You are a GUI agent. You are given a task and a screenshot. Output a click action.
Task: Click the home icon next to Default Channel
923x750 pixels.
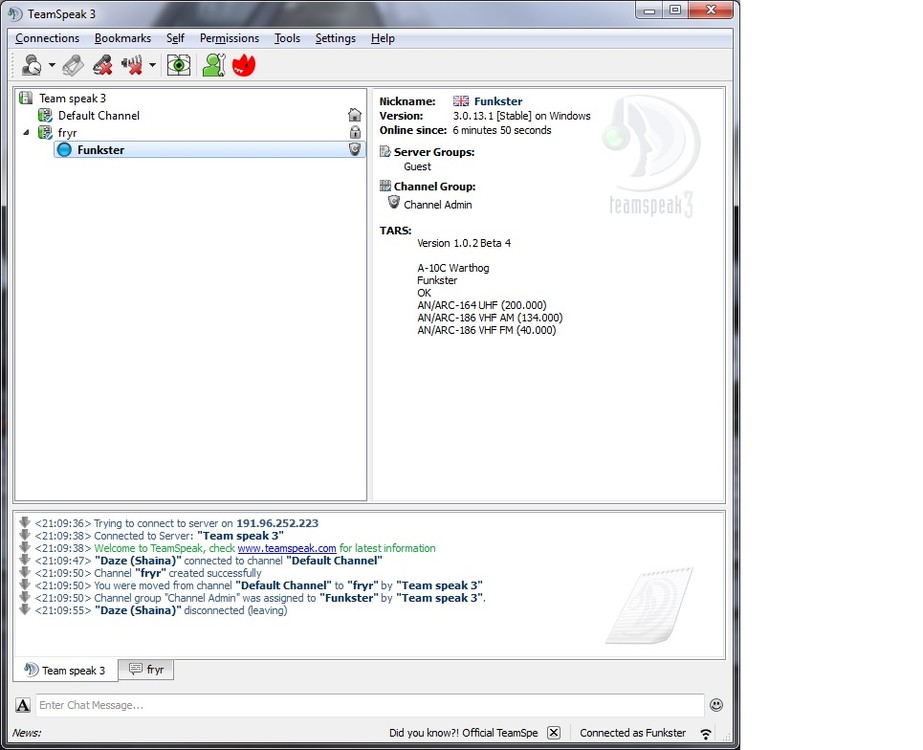point(355,115)
